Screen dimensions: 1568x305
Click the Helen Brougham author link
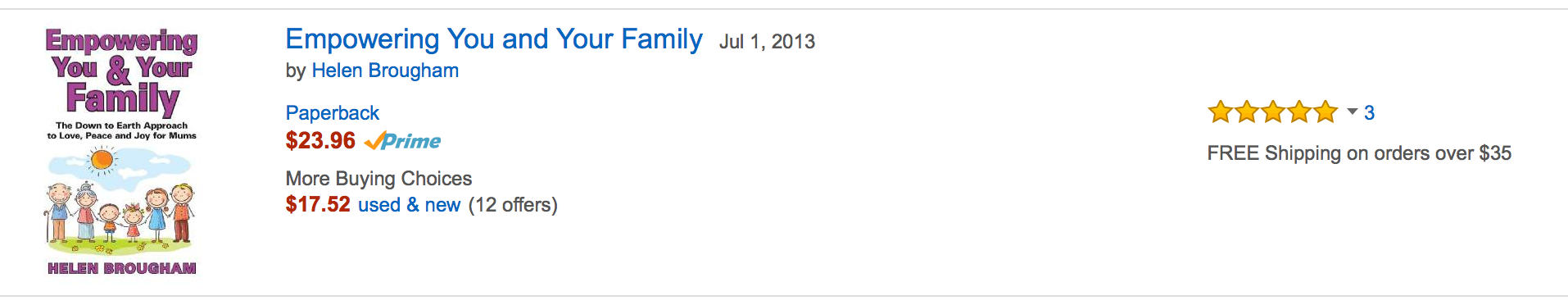click(x=385, y=71)
